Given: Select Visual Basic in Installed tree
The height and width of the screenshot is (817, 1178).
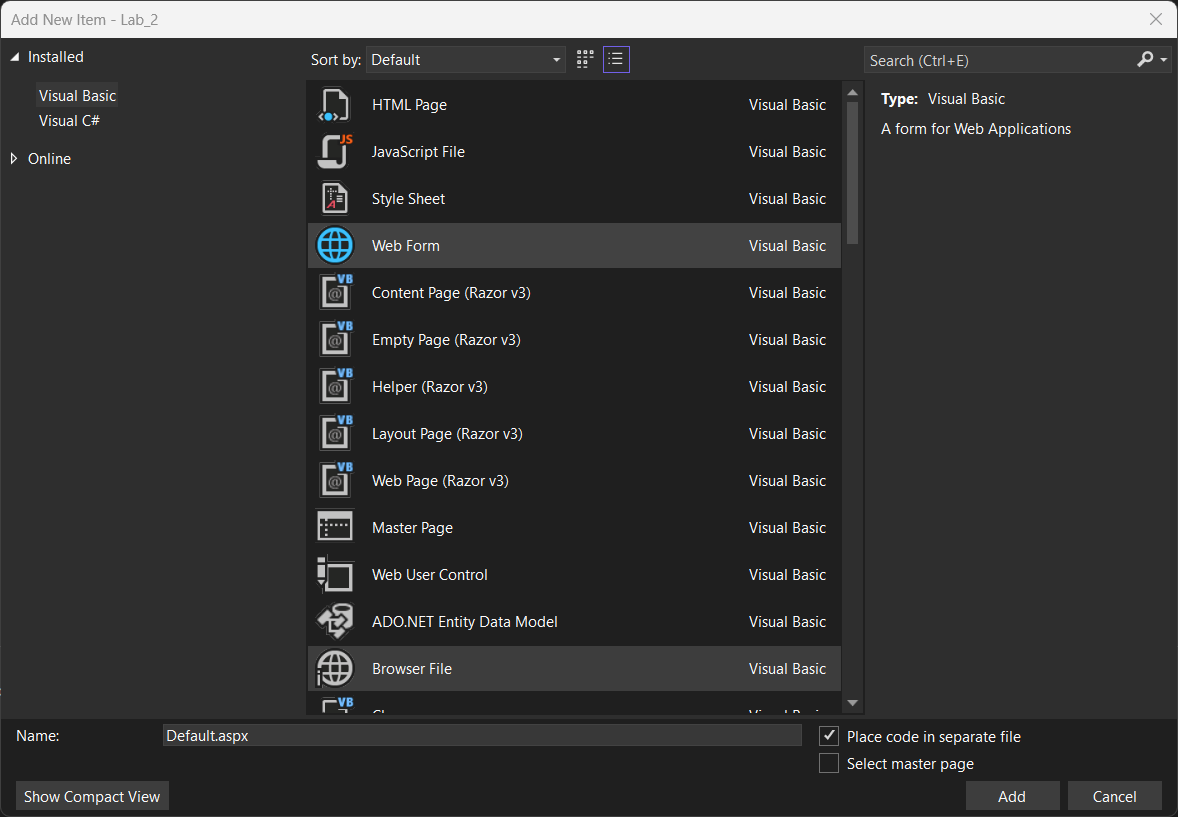Looking at the screenshot, I should [77, 95].
